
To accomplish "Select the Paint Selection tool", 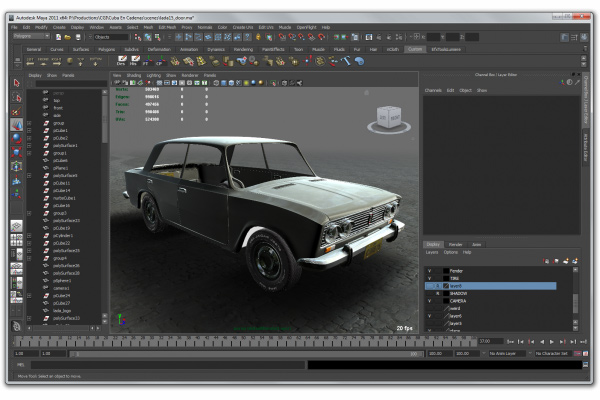I will [16, 111].
